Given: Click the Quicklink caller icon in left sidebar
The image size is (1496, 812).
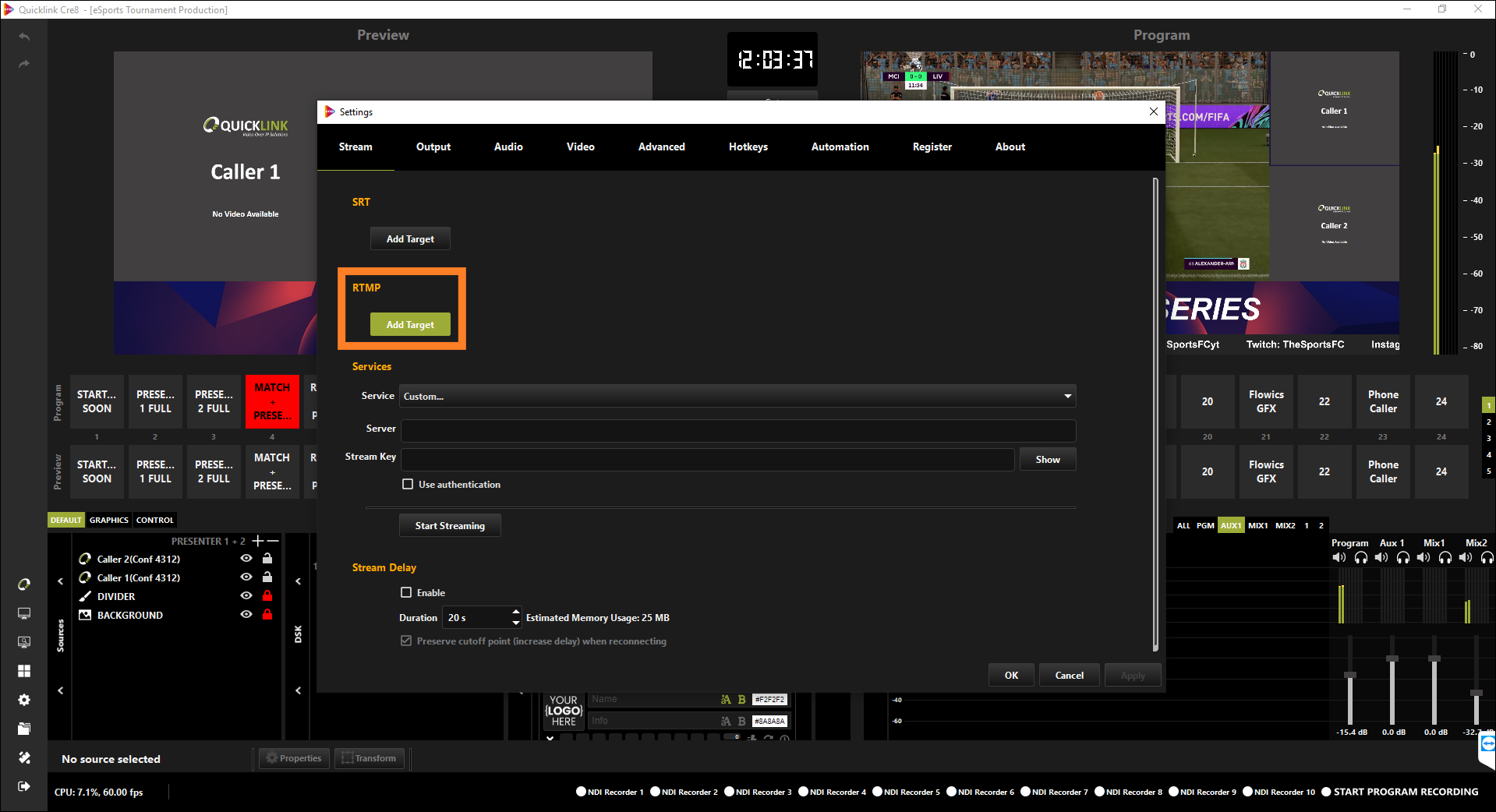Looking at the screenshot, I should [x=24, y=584].
